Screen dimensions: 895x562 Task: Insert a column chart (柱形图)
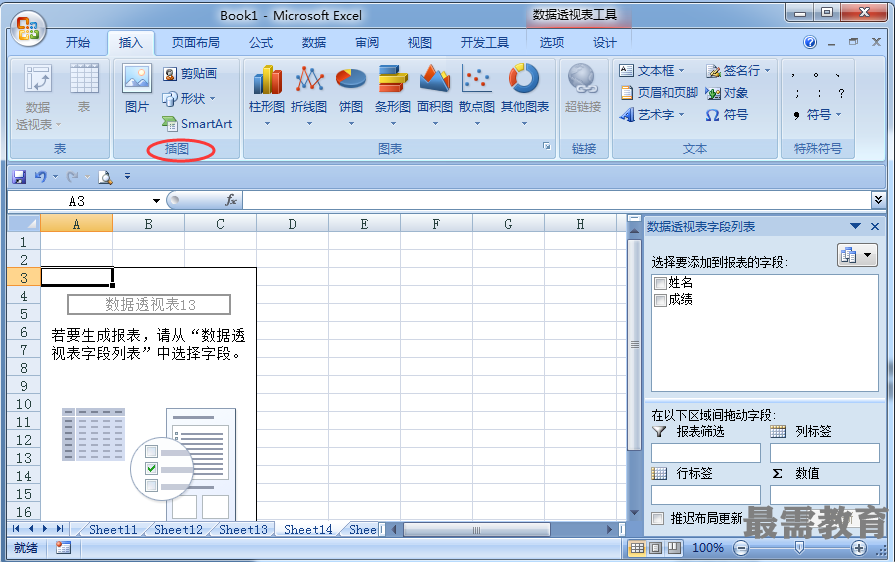[x=267, y=95]
